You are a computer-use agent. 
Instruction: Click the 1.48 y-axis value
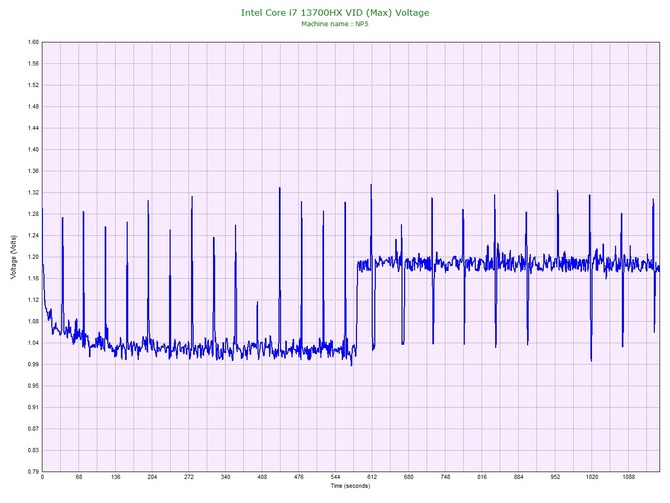[x=33, y=107]
